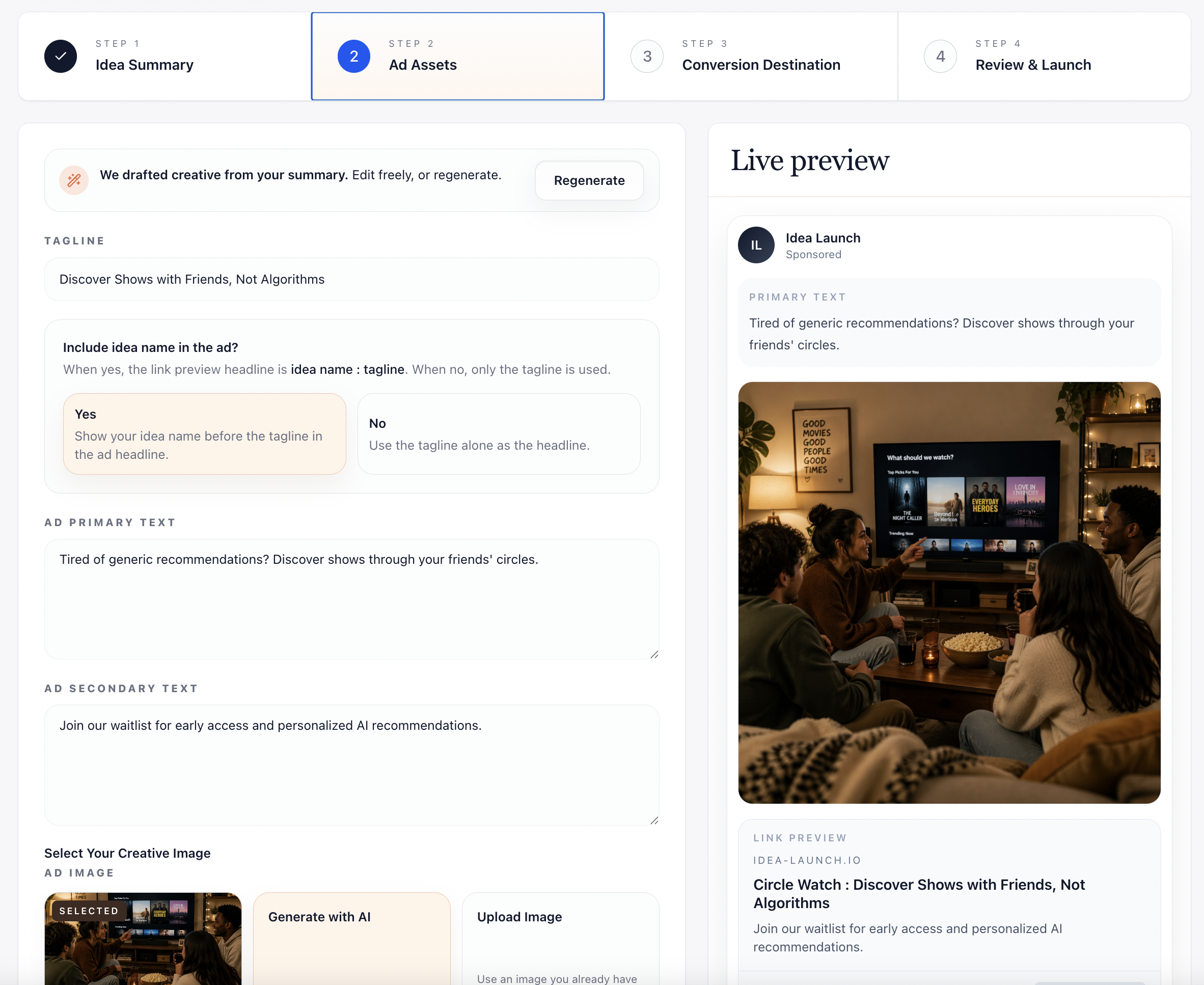Select Yes to include the idea name
Image resolution: width=1204 pixels, height=985 pixels.
tap(205, 434)
